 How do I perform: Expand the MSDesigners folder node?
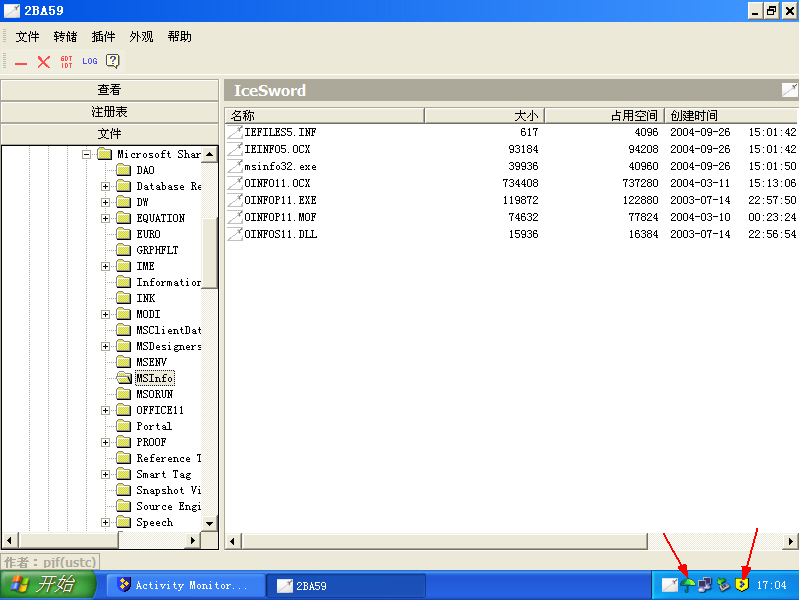105,347
